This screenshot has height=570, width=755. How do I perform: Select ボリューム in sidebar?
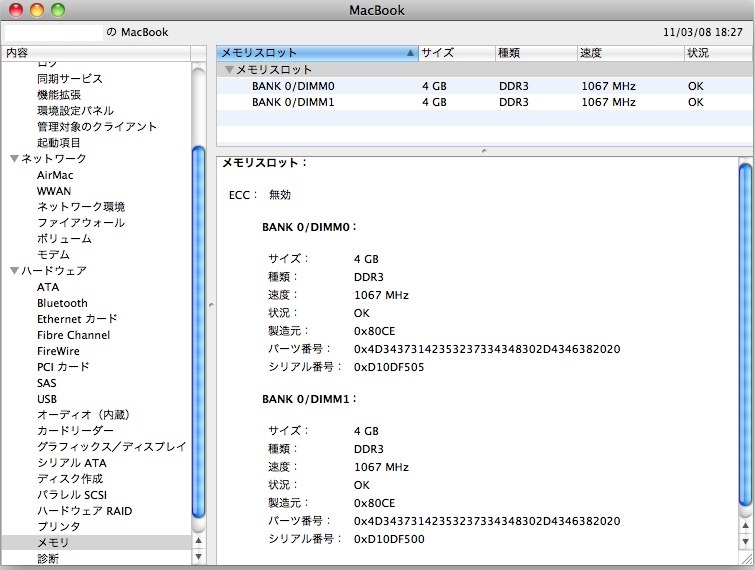pyautogui.click(x=64, y=238)
